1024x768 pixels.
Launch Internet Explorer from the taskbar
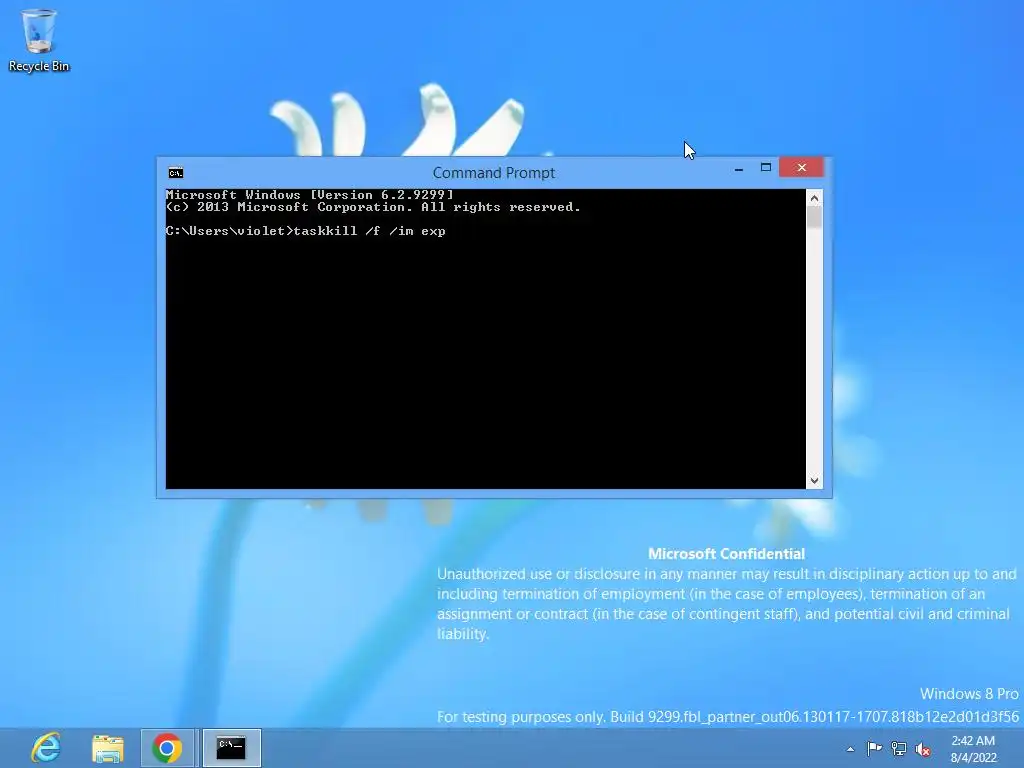click(x=46, y=748)
